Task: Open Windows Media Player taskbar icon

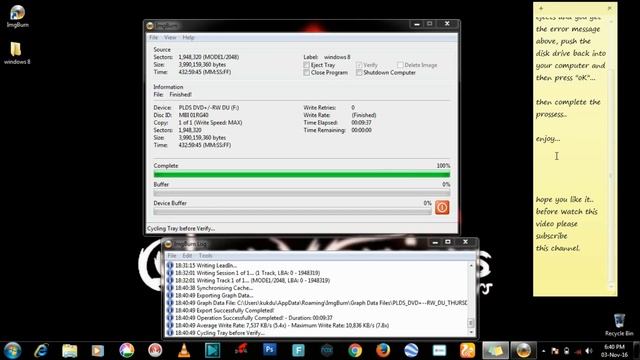Action: 98,351
